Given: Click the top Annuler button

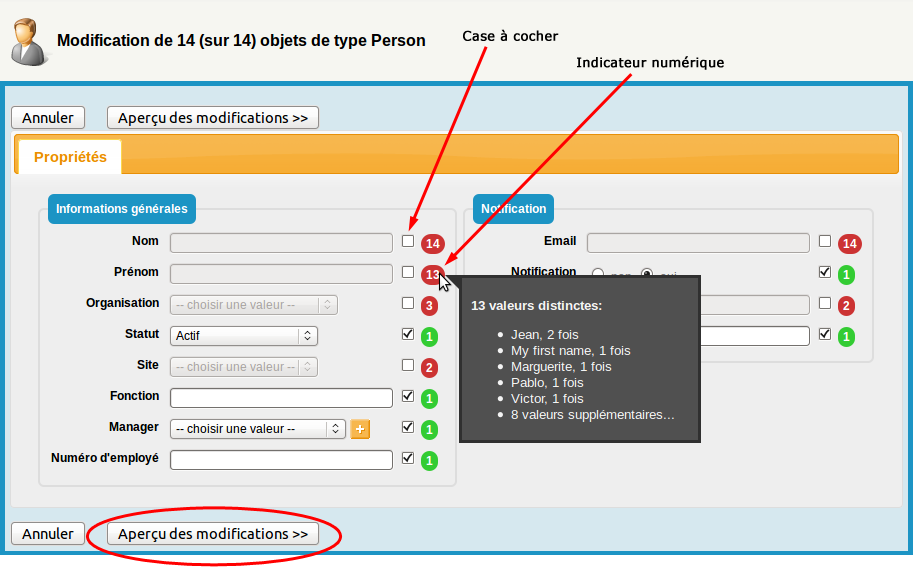Looking at the screenshot, I should (x=48, y=118).
